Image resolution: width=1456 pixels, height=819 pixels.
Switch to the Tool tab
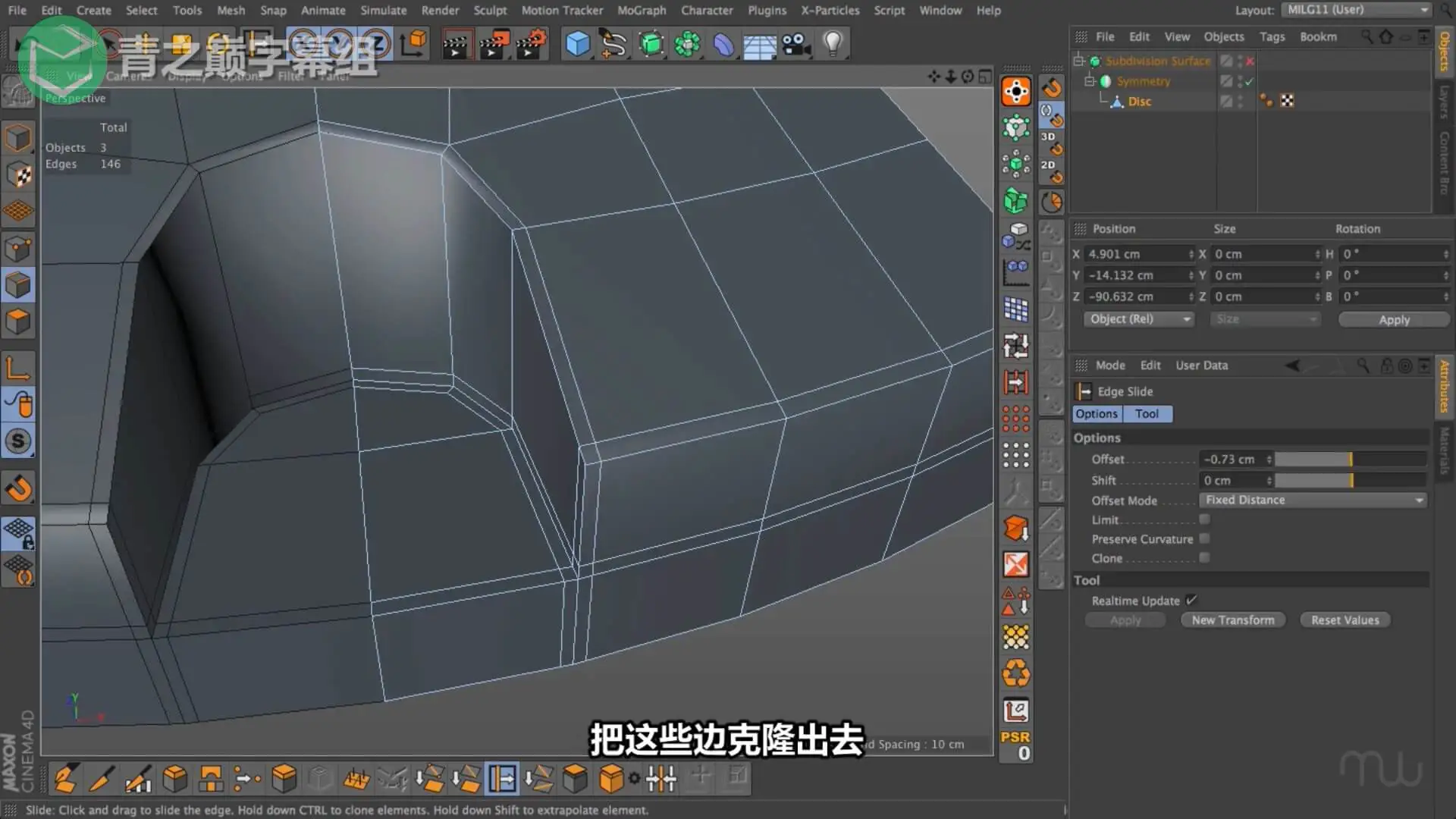(x=1147, y=413)
